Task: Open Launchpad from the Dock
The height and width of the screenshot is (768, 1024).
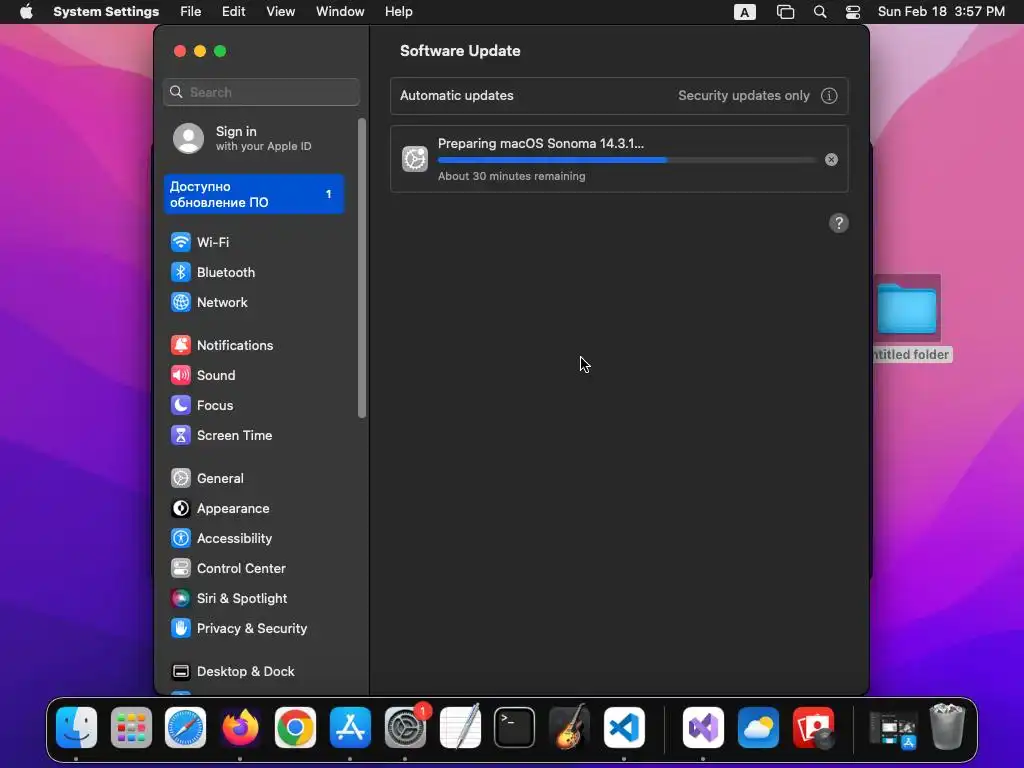Action: [131, 728]
